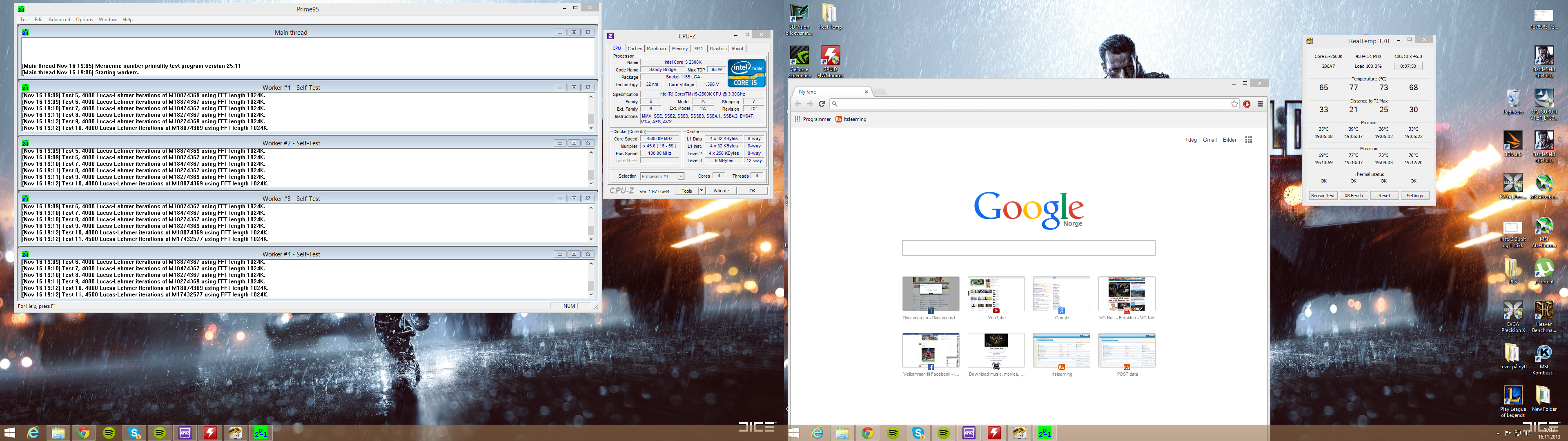The height and width of the screenshot is (441, 1568).
Task: Open the Diskusjon.no most-visited thumbnail
Action: coord(931,298)
